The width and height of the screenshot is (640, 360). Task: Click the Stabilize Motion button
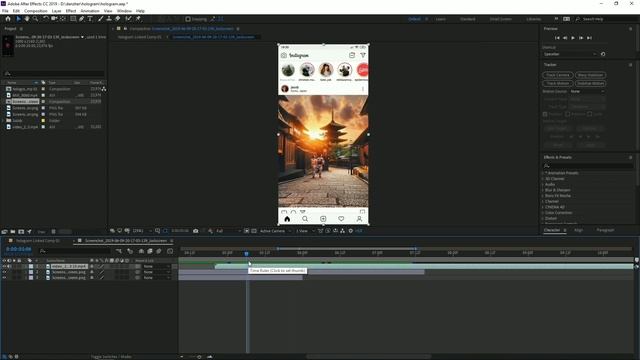click(590, 83)
